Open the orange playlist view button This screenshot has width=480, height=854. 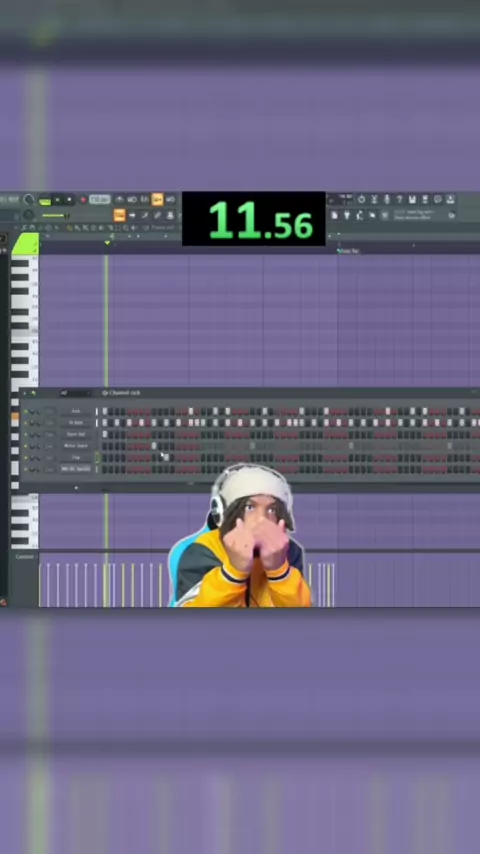[x=119, y=216]
